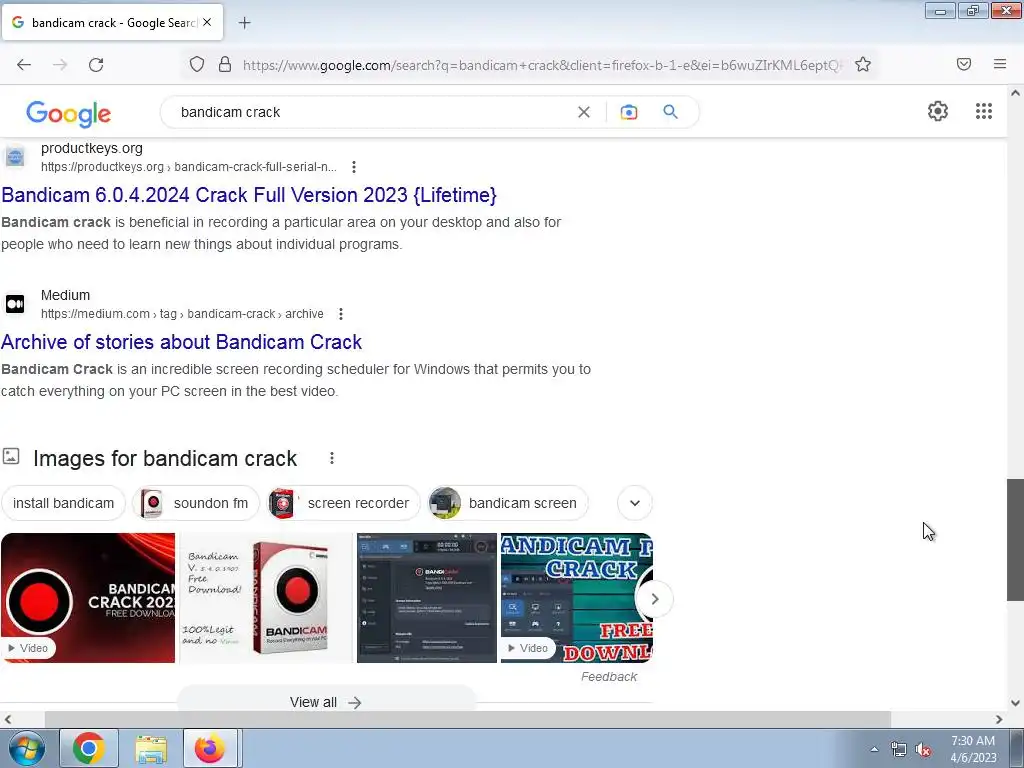Open Firefox hamburger application menu
Viewport: 1024px width, 768px height.
tap(1000, 64)
